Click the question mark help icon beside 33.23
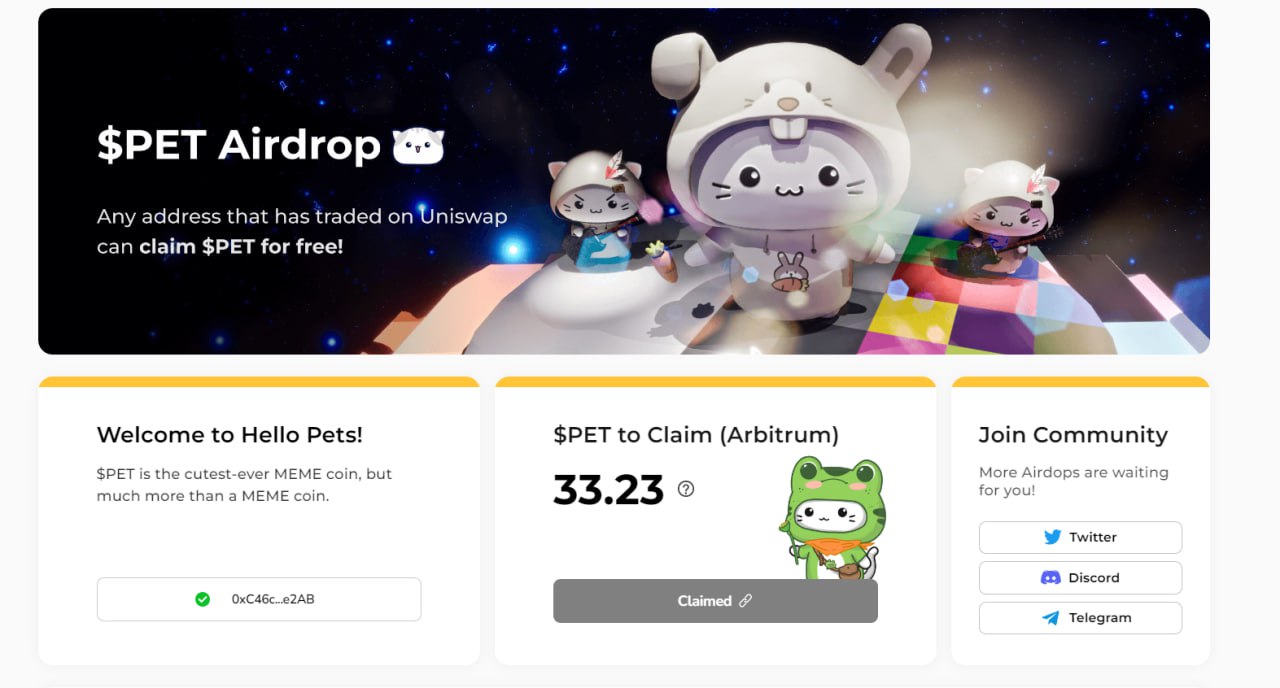Viewport: 1280px width, 688px height. coord(686,489)
